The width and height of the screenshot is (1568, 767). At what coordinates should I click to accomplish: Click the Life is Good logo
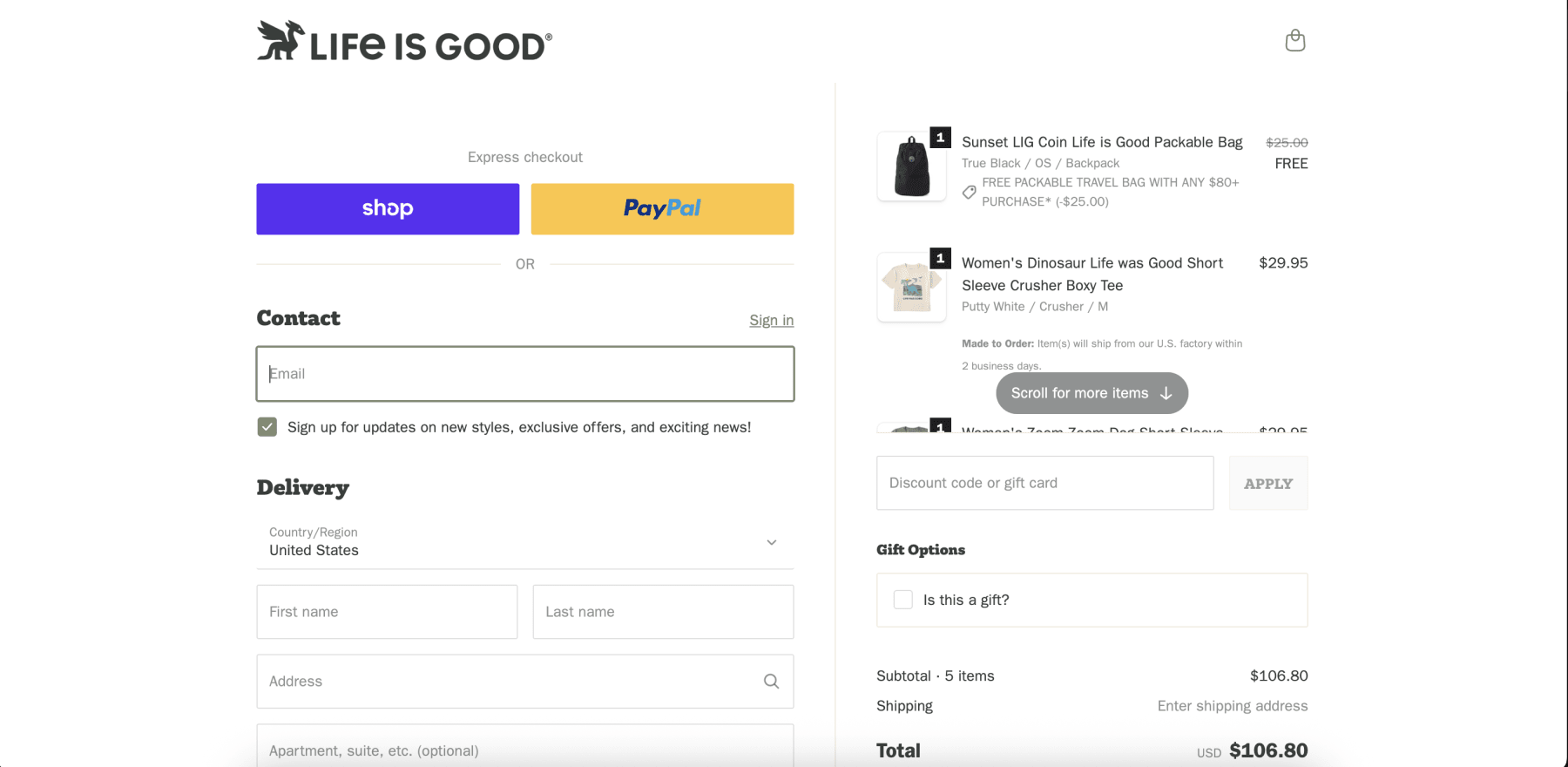click(403, 40)
